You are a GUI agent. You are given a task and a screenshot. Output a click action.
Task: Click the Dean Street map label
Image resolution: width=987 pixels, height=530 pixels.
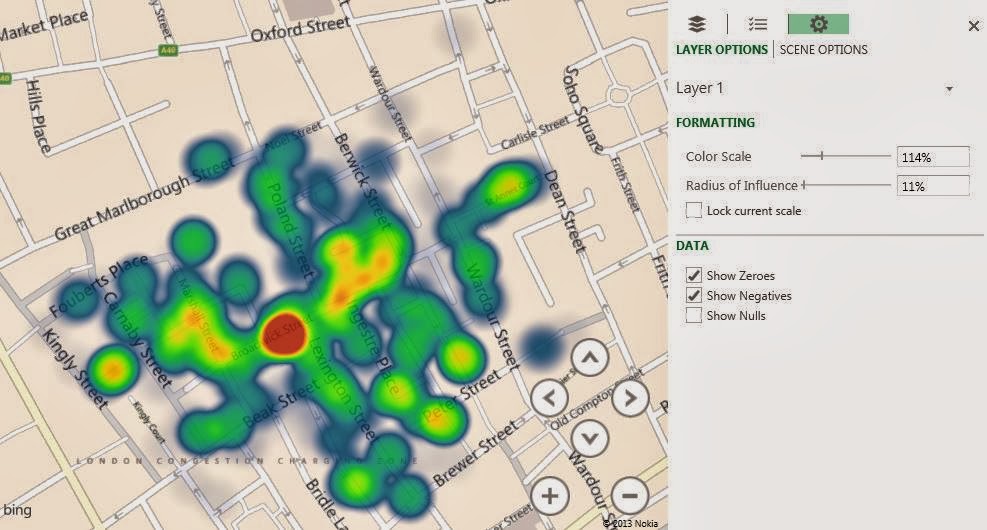pos(564,211)
